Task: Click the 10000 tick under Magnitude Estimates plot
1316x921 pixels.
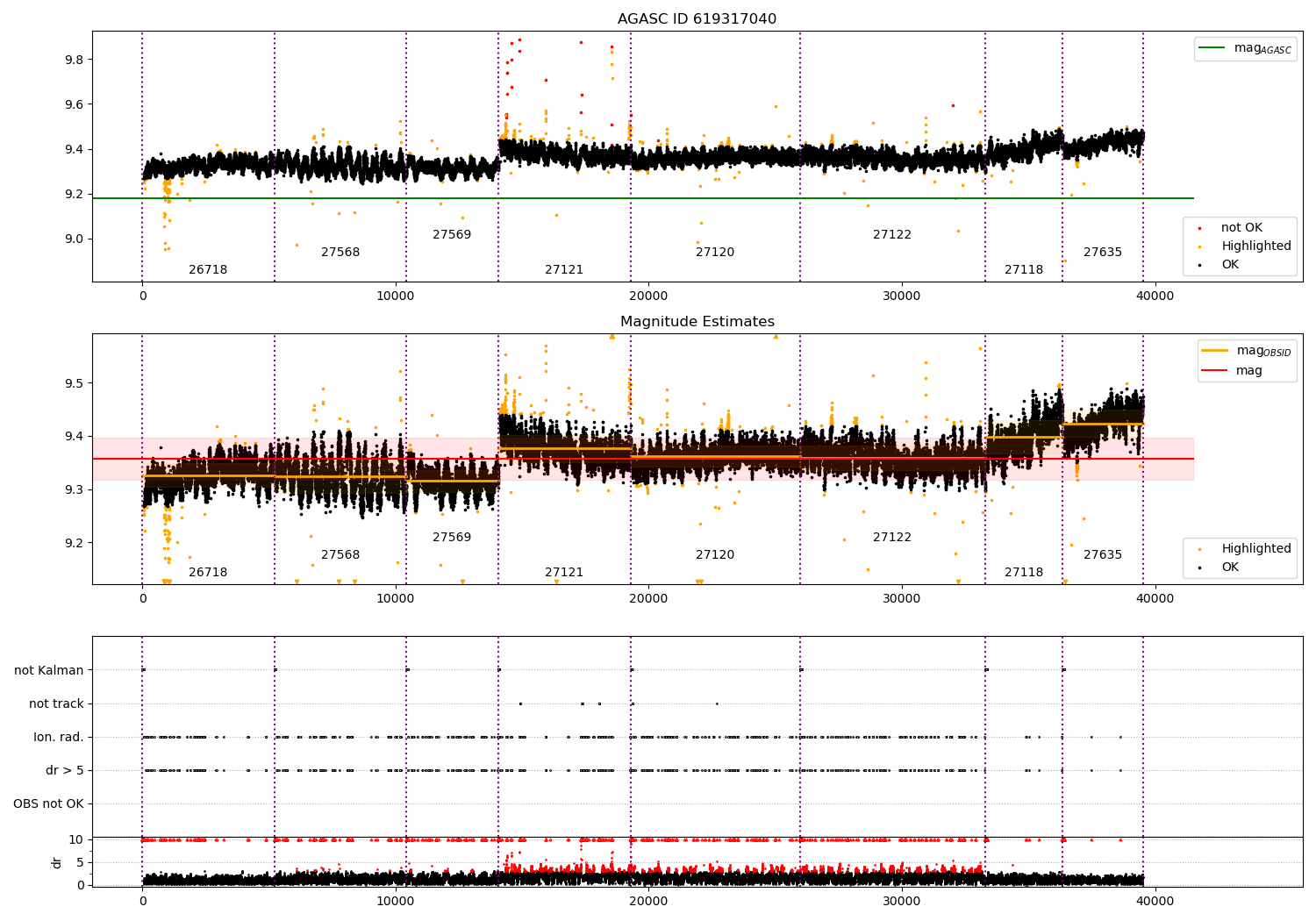Action: 396,598
